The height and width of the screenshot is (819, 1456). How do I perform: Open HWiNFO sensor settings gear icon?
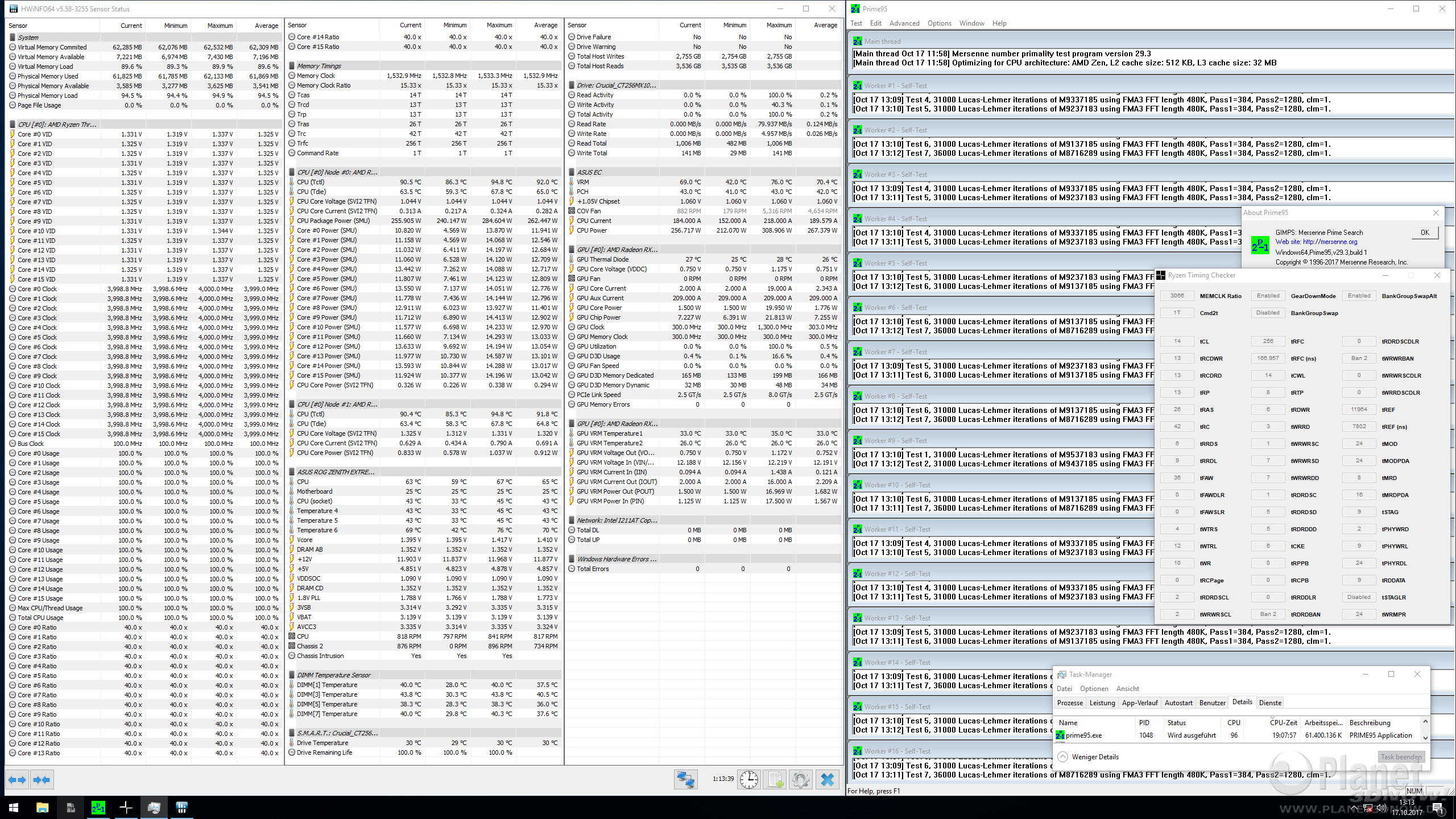coord(801,779)
